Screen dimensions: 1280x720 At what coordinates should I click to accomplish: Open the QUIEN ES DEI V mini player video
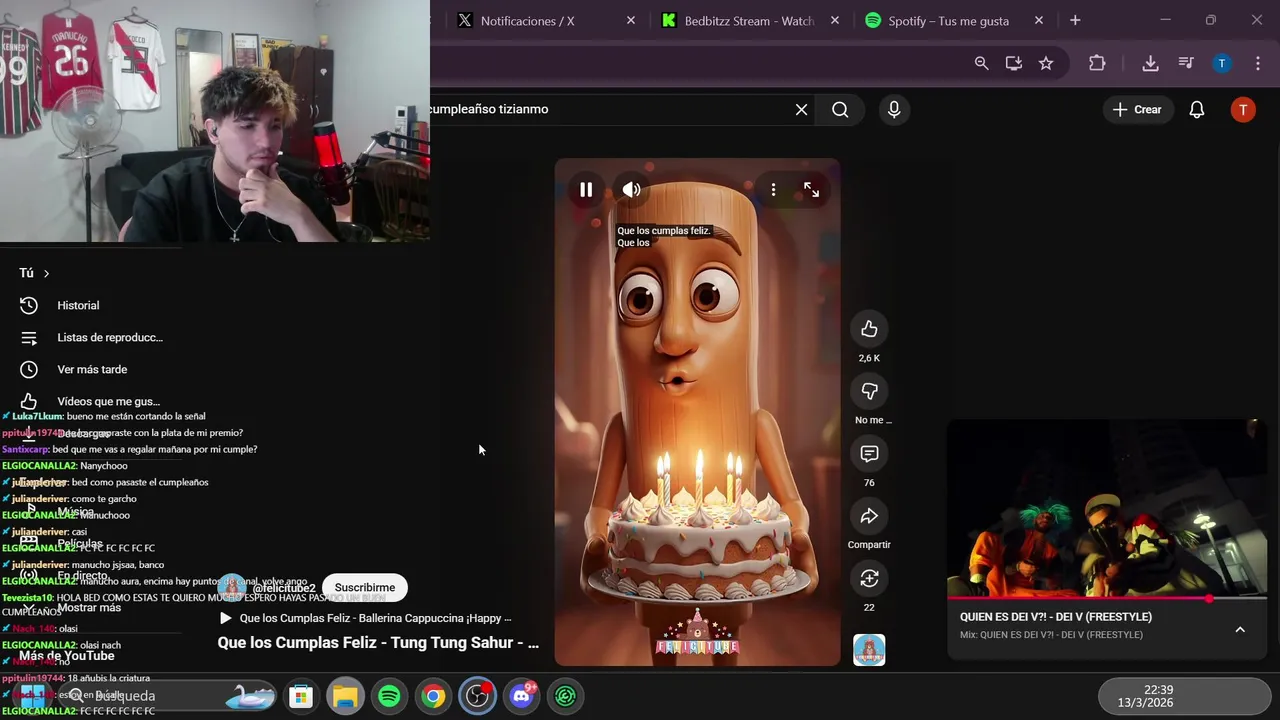tap(1107, 508)
